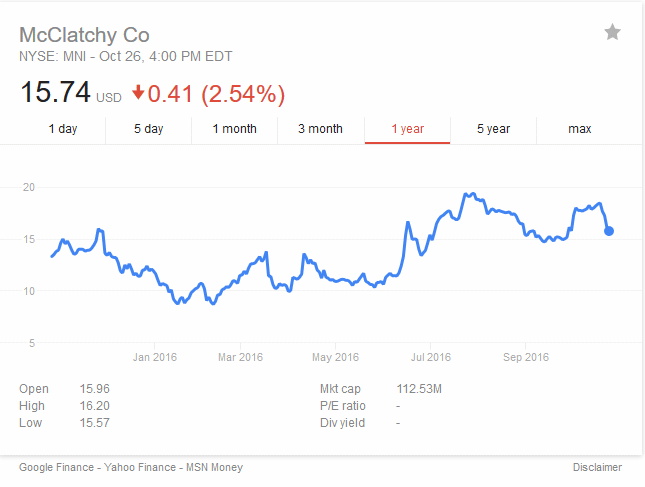Show the 5 year chart

coord(493,129)
